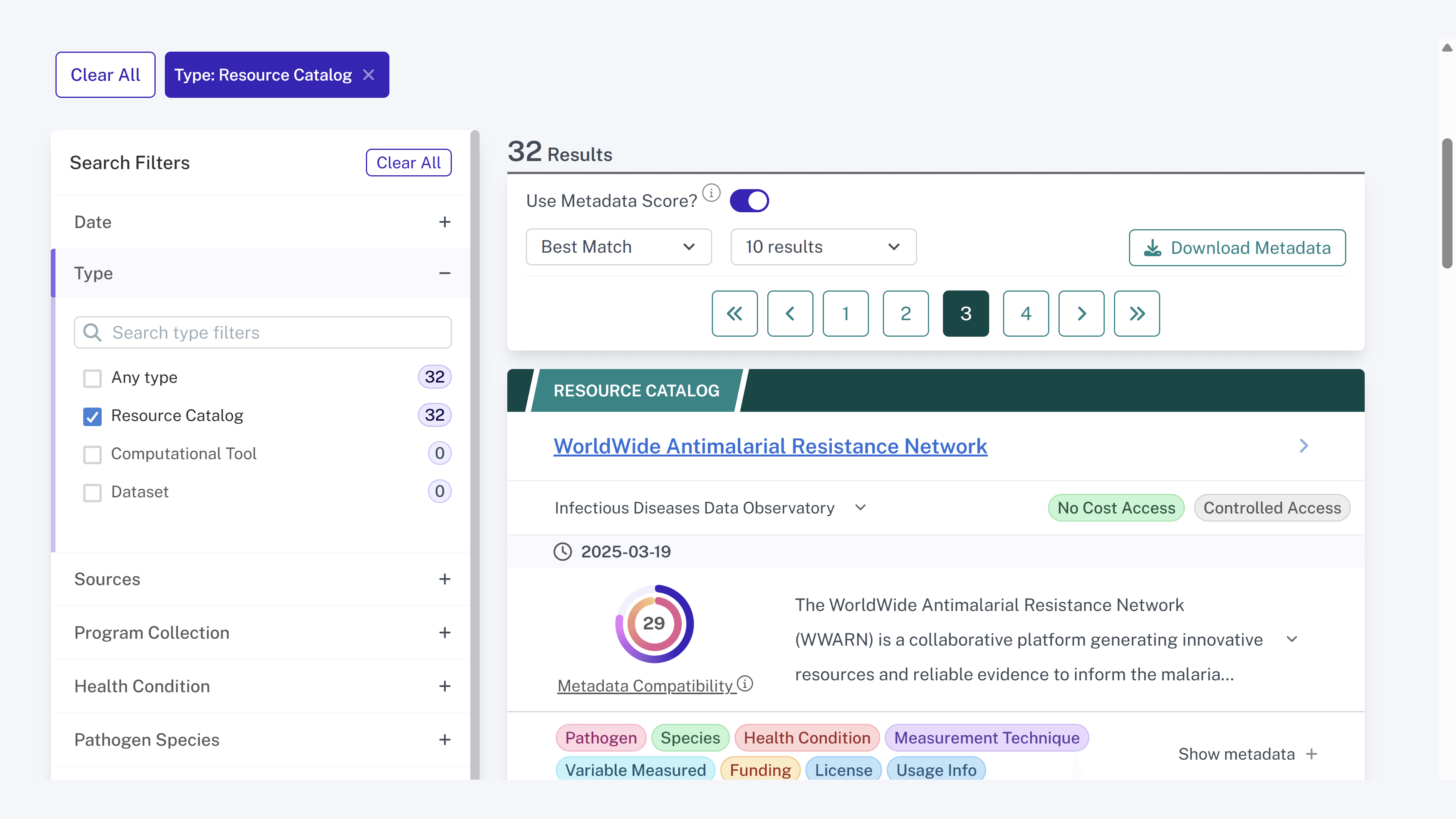Uncheck the Resource Catalog filter
This screenshot has height=819, width=1456.
pyautogui.click(x=92, y=416)
